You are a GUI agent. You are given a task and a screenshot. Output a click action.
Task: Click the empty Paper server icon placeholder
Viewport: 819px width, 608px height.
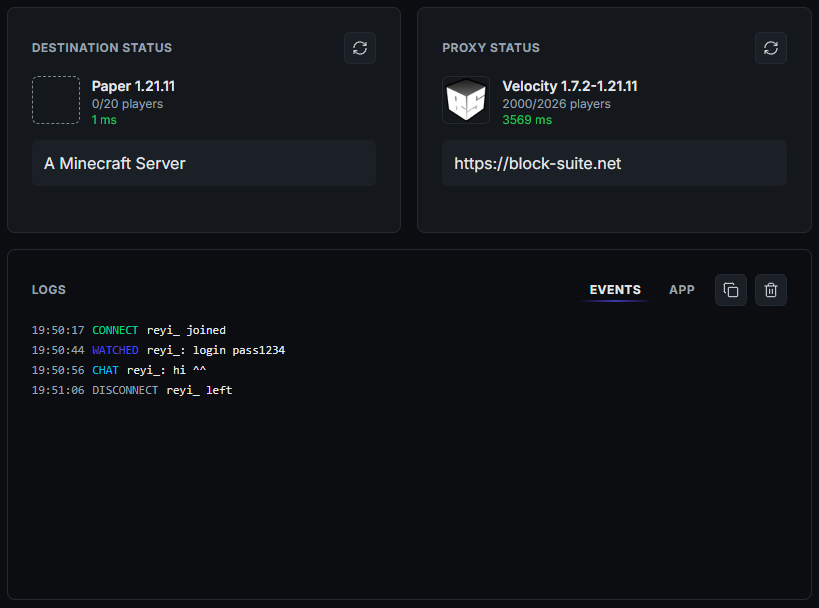tap(56, 100)
